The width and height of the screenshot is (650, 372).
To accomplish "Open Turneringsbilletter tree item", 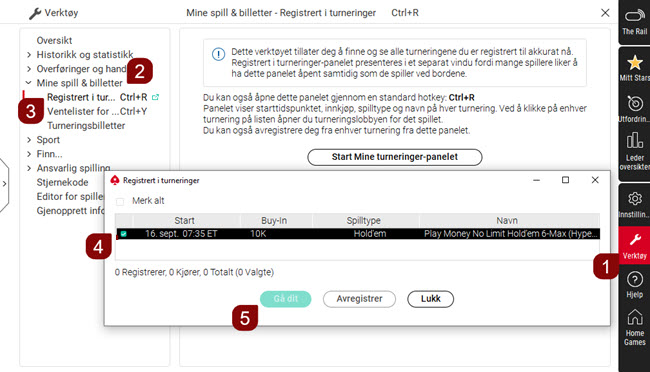I will pyautogui.click(x=86, y=125).
